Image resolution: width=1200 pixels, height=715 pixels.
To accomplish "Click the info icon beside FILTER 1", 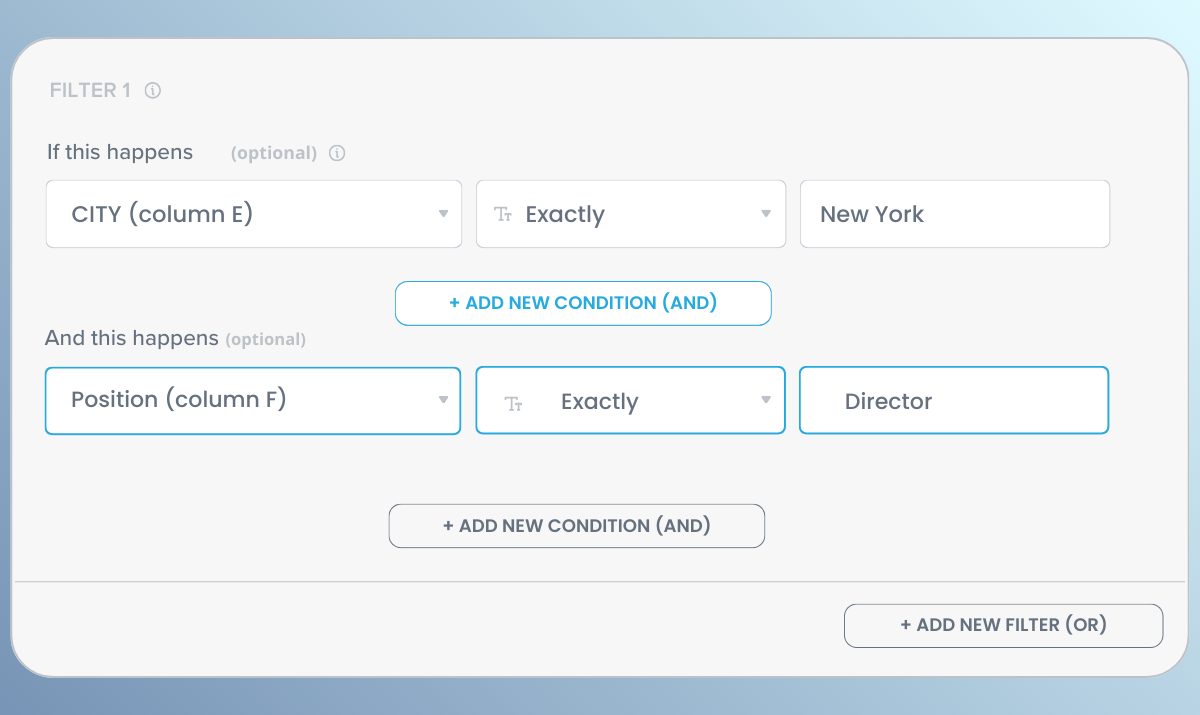I will pos(152,90).
